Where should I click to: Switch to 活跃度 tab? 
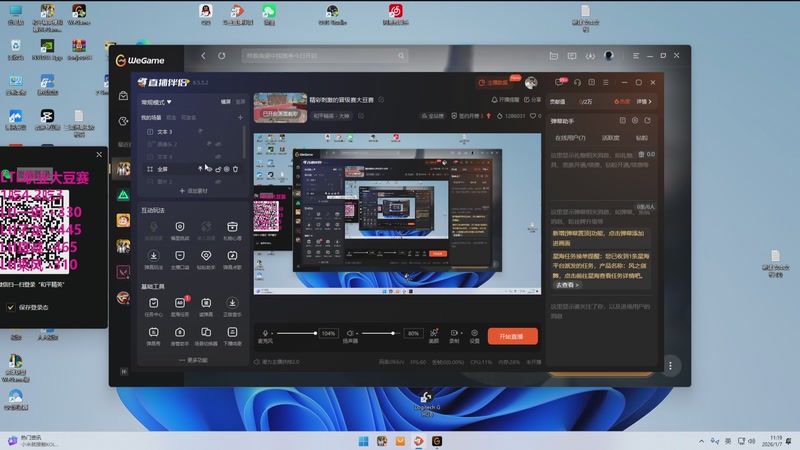point(610,138)
